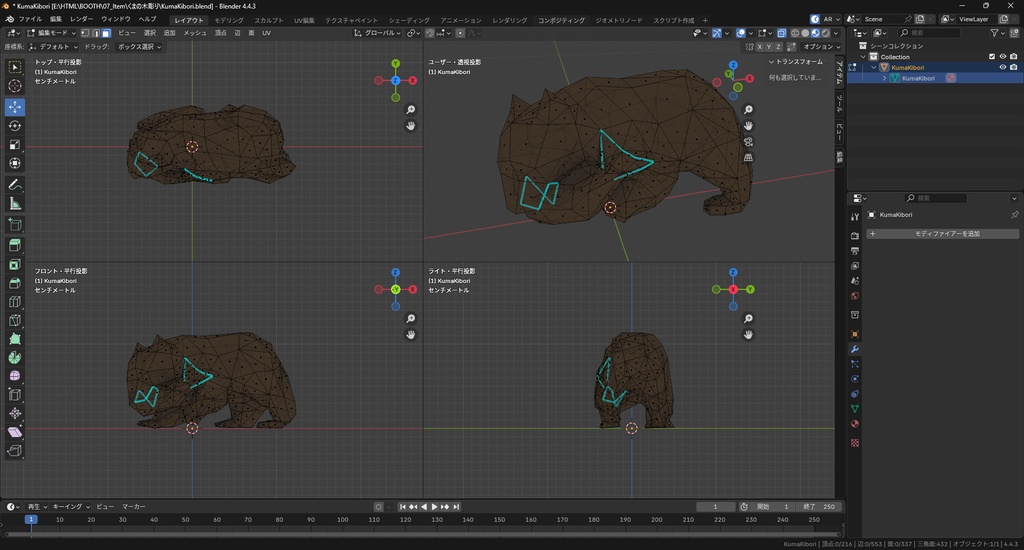Enable face select mode
The height and width of the screenshot is (550, 1024).
pyautogui.click(x=107, y=33)
